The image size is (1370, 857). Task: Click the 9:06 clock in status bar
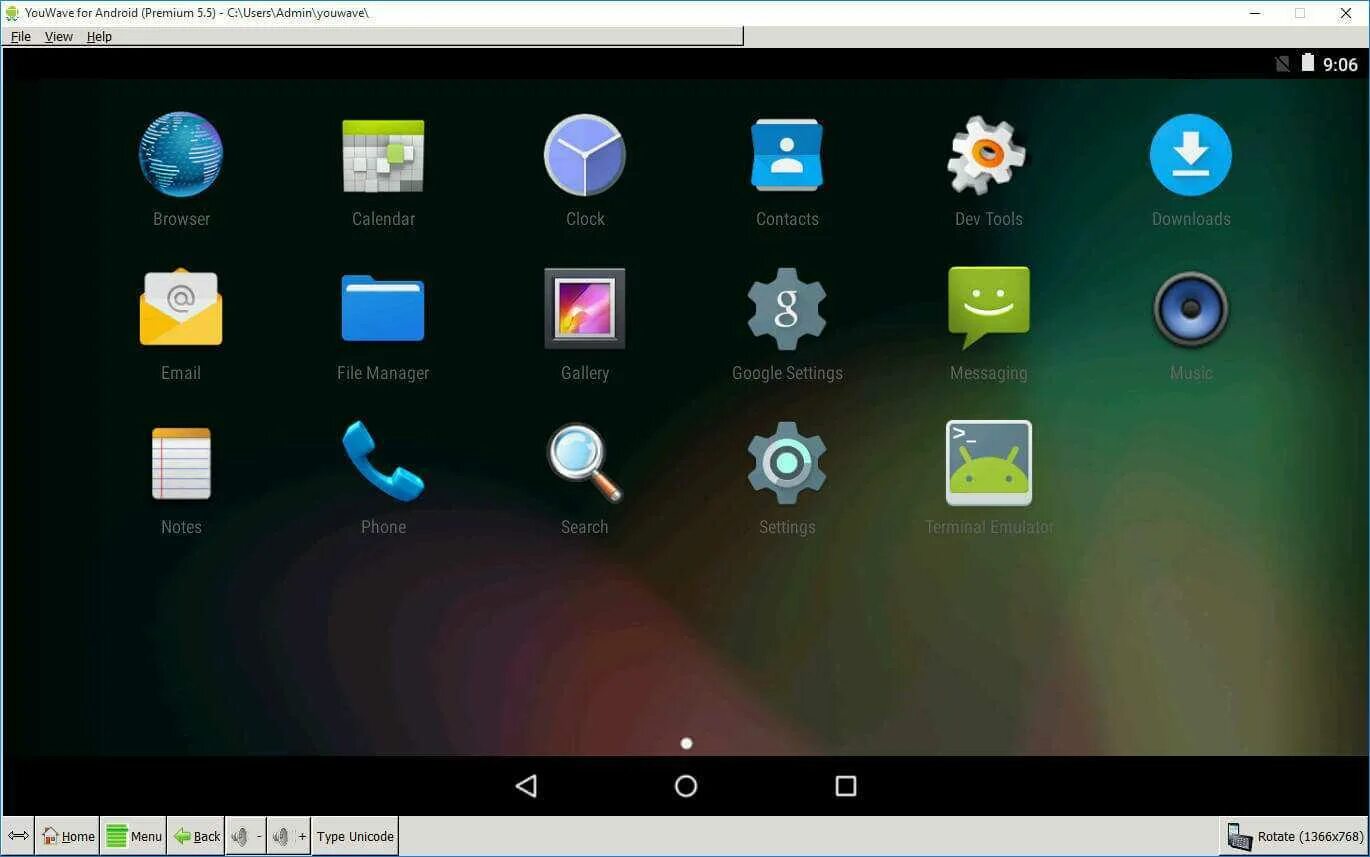point(1341,65)
